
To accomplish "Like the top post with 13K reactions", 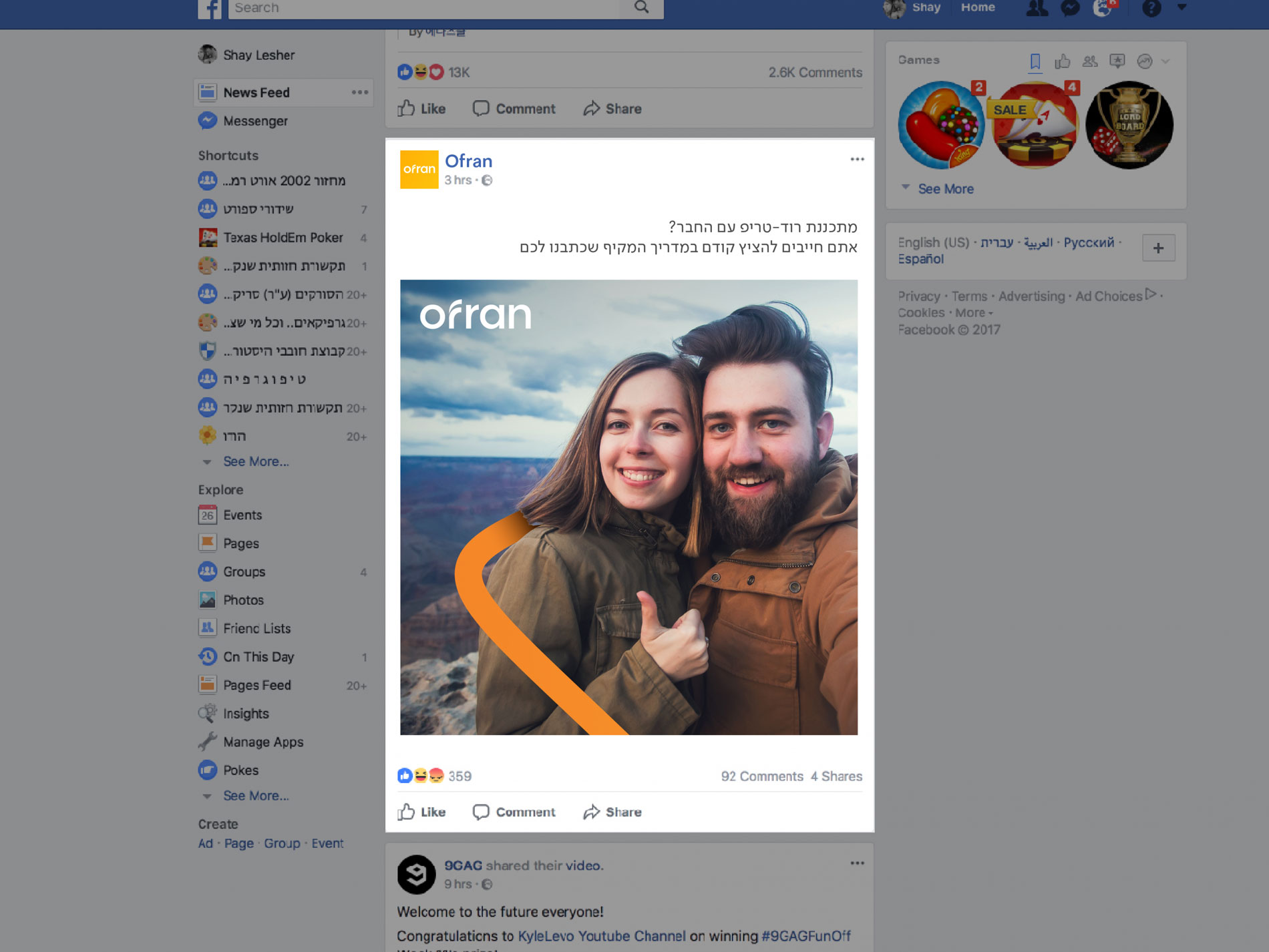I will pos(421,108).
